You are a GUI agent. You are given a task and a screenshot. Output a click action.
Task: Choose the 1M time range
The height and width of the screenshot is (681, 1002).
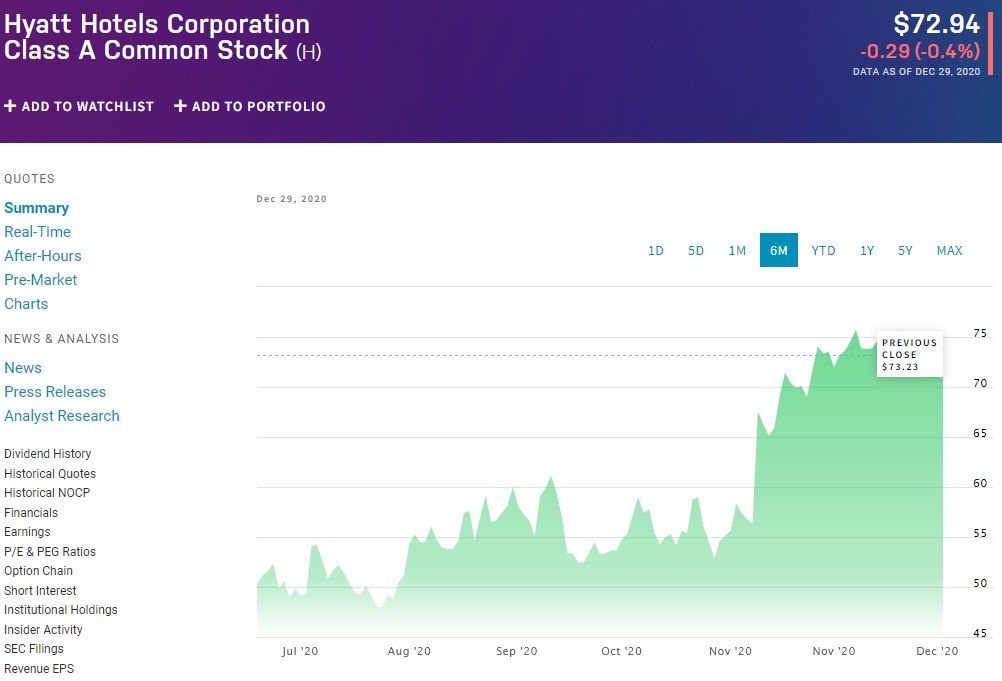[737, 250]
